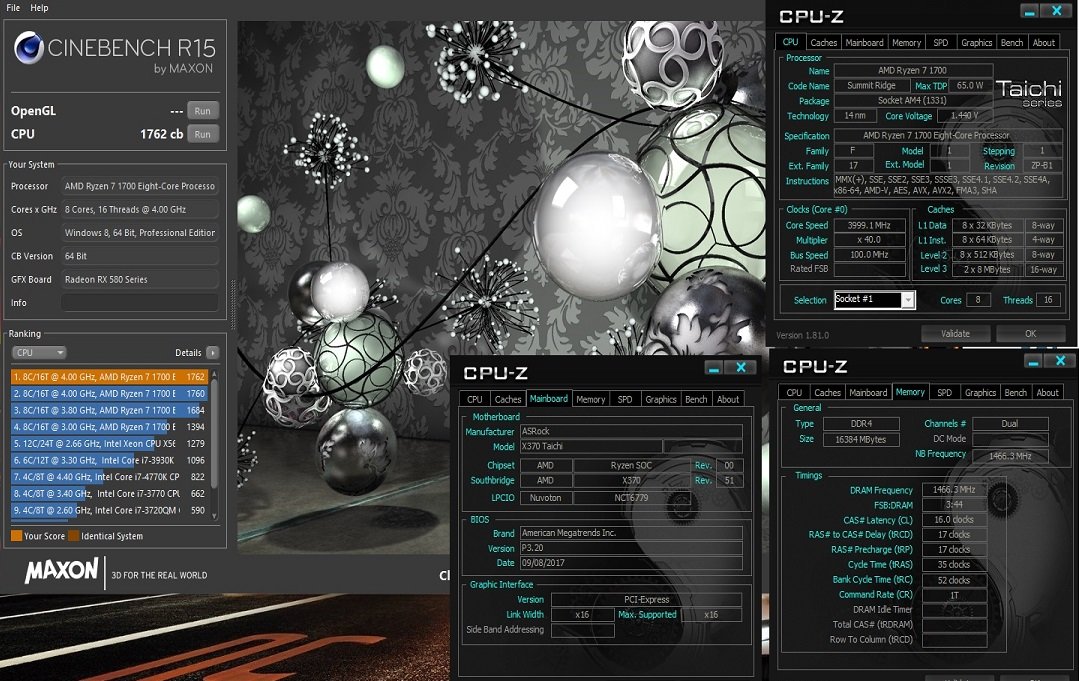Select ranking entry 1 with score 1762
This screenshot has width=1079, height=681.
109,376
